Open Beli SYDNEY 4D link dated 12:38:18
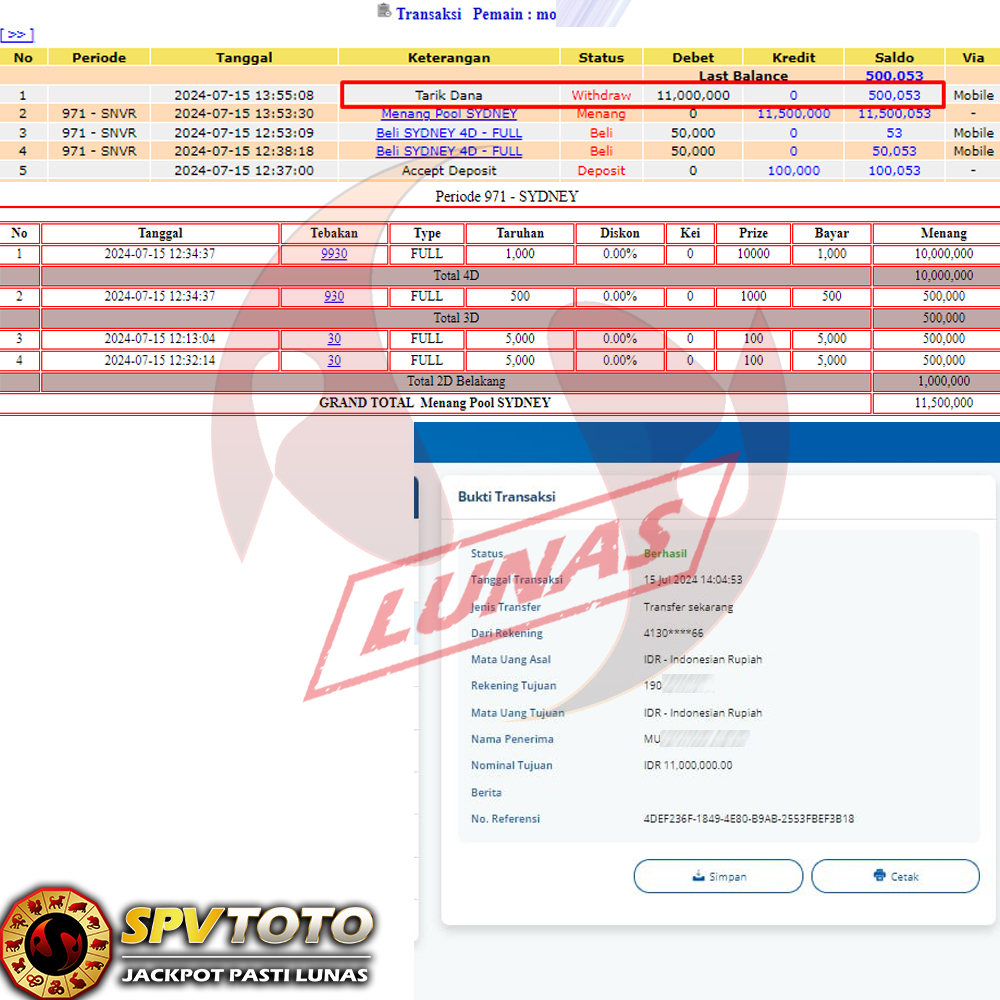Image resolution: width=1000 pixels, height=1000 pixels. pyautogui.click(x=449, y=152)
